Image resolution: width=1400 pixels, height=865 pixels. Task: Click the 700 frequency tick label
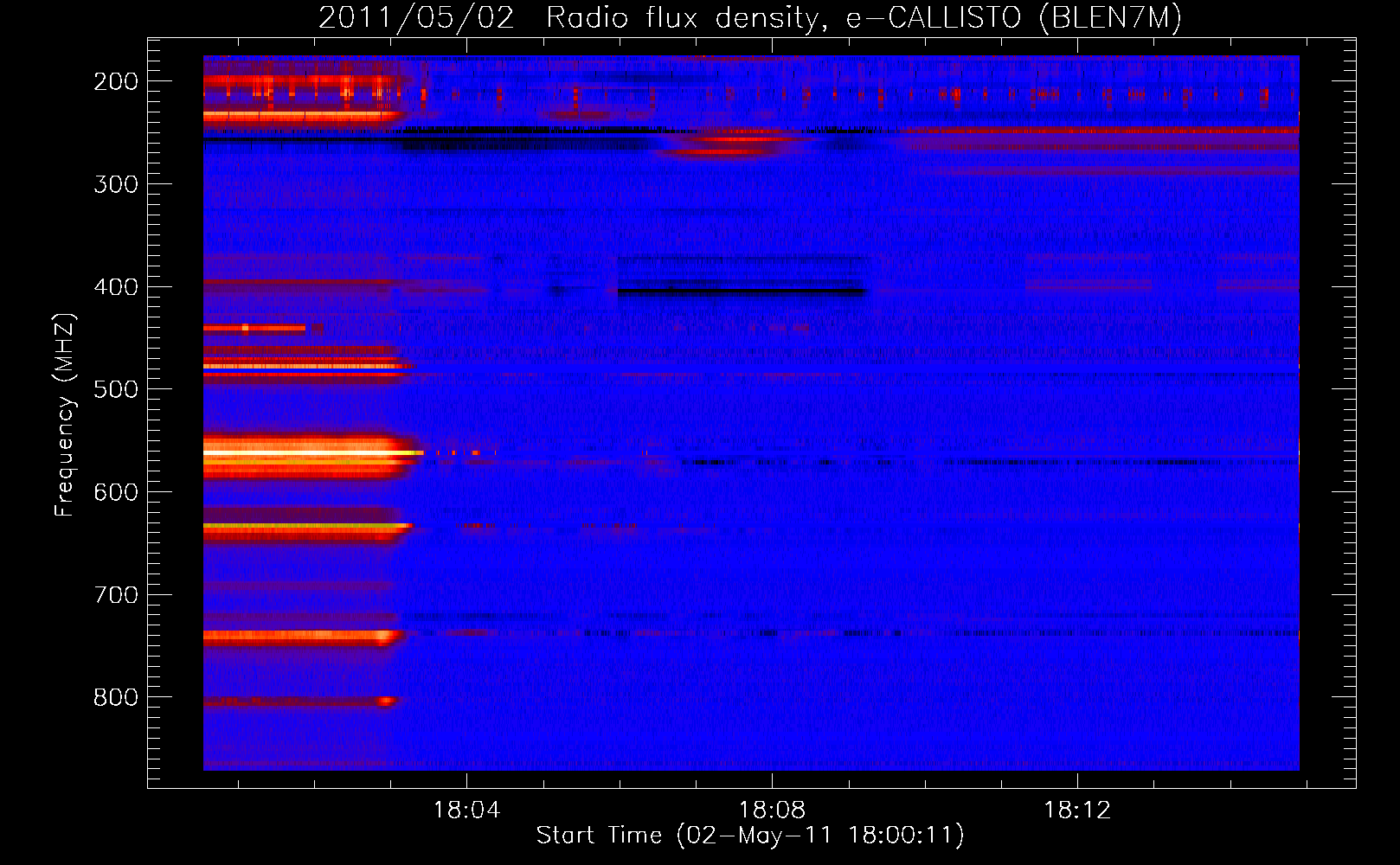click(x=116, y=595)
